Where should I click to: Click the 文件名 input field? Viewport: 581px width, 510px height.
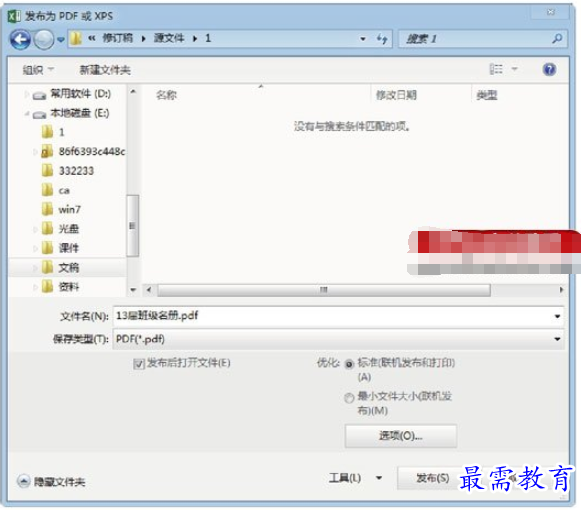tap(338, 316)
